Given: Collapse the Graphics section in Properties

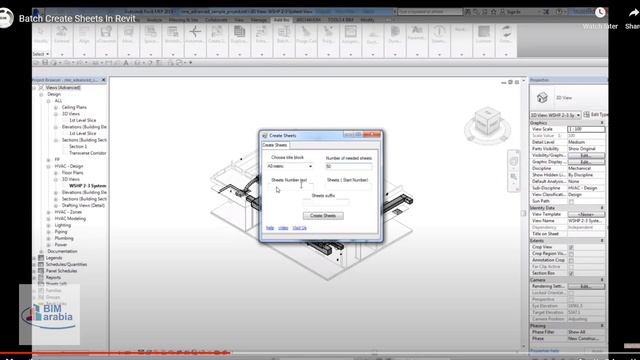Looking at the screenshot, I should pos(602,122).
